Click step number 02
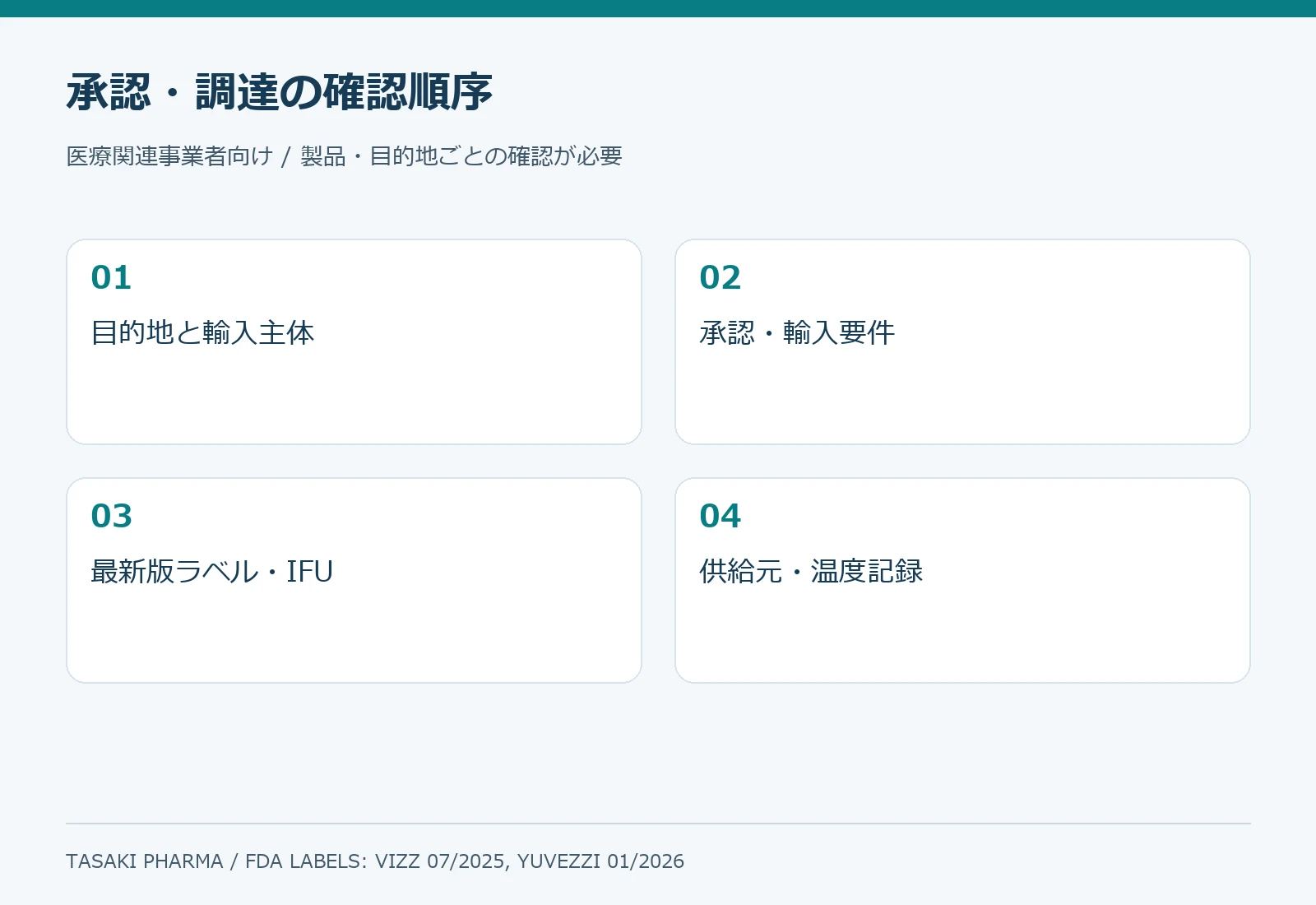This screenshot has height=905, width=1316. [x=720, y=277]
